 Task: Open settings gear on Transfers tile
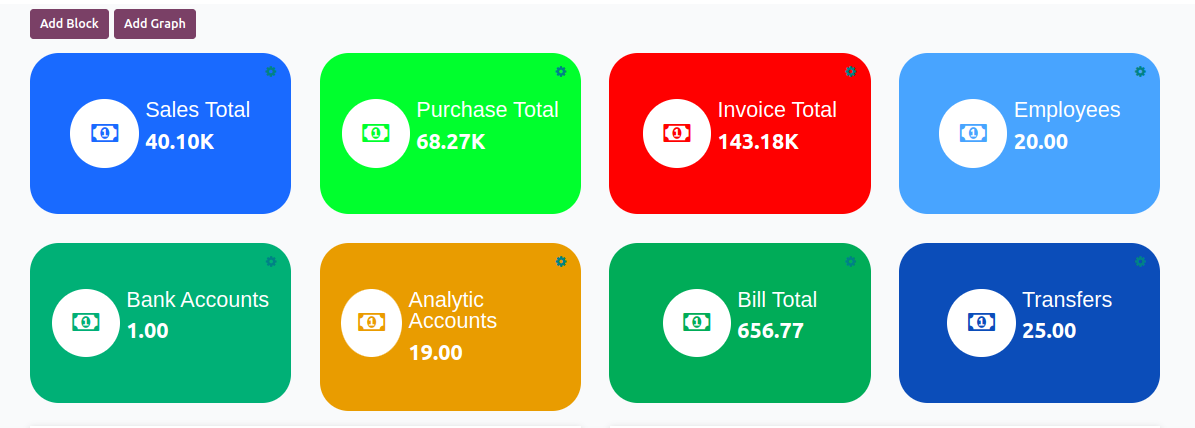pyautogui.click(x=1140, y=261)
